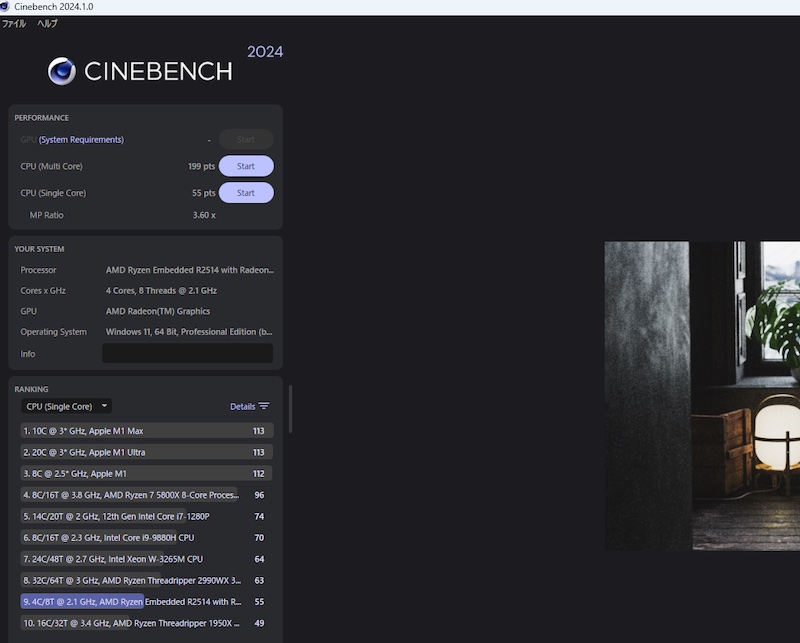This screenshot has width=800, height=643.
Task: Click the PERFORMANCE section heading
Action: 41,118
